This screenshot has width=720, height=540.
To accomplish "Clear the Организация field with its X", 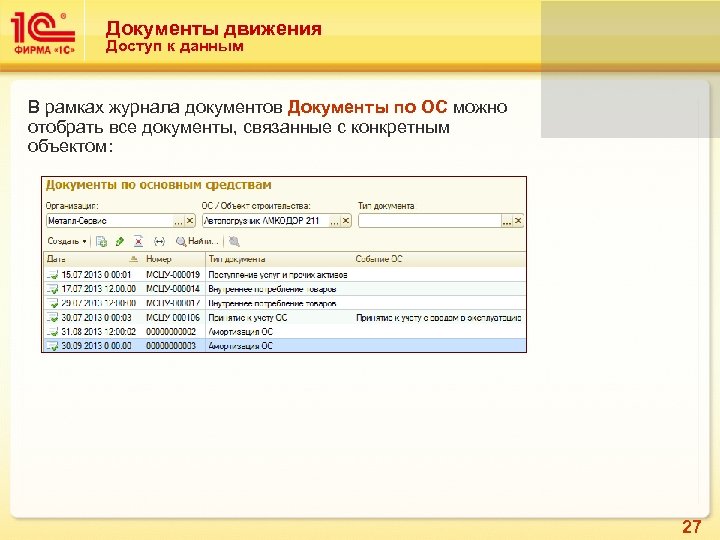I will click(190, 221).
